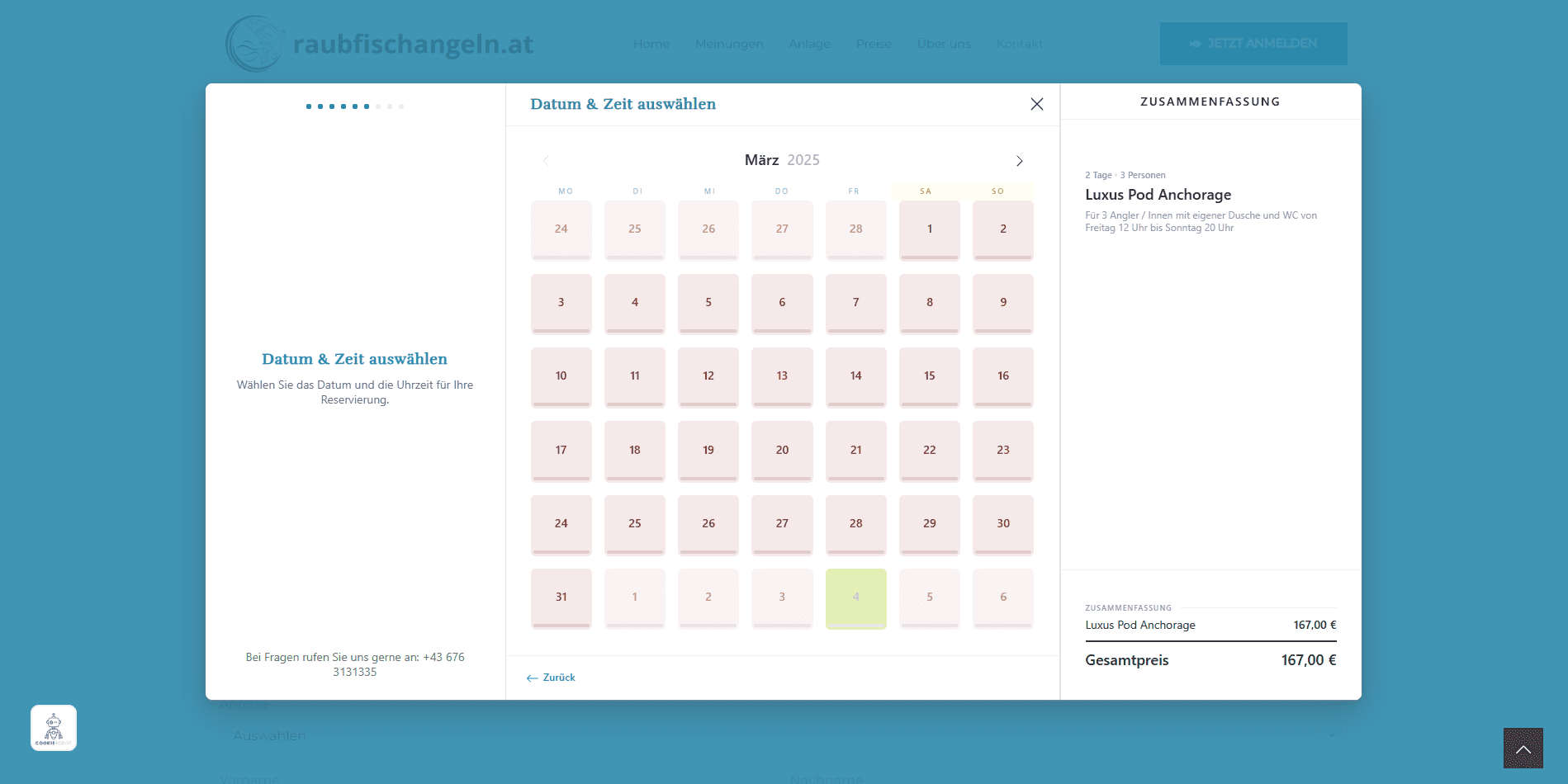Image resolution: width=1568 pixels, height=784 pixels.
Task: Click the Zurück back link
Action: pos(551,678)
